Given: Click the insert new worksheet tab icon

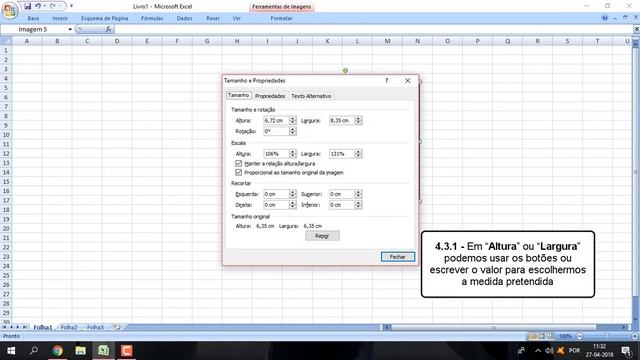Looking at the screenshot, I should click(117, 327).
